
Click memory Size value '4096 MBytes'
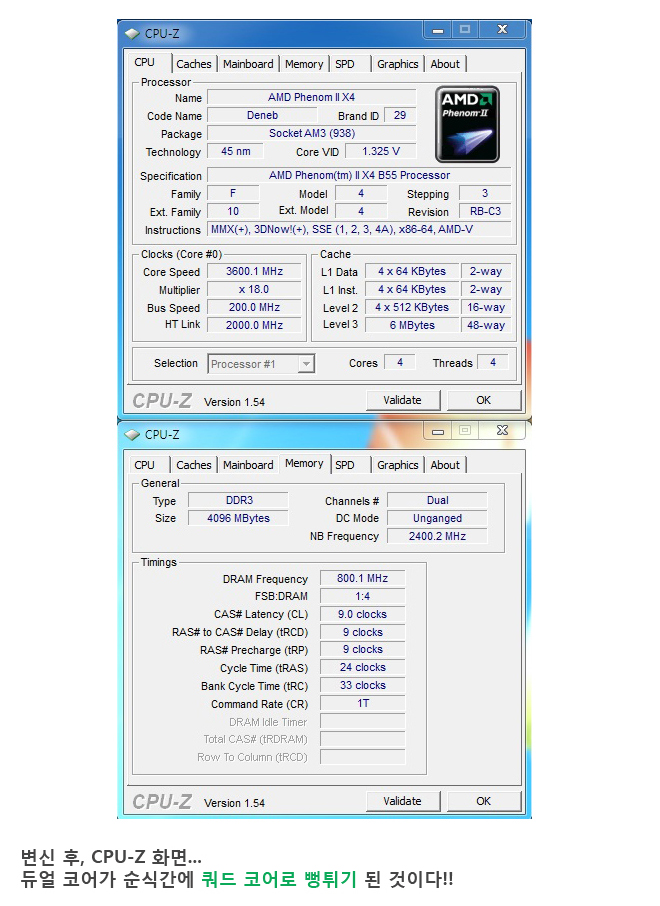pyautogui.click(x=239, y=518)
